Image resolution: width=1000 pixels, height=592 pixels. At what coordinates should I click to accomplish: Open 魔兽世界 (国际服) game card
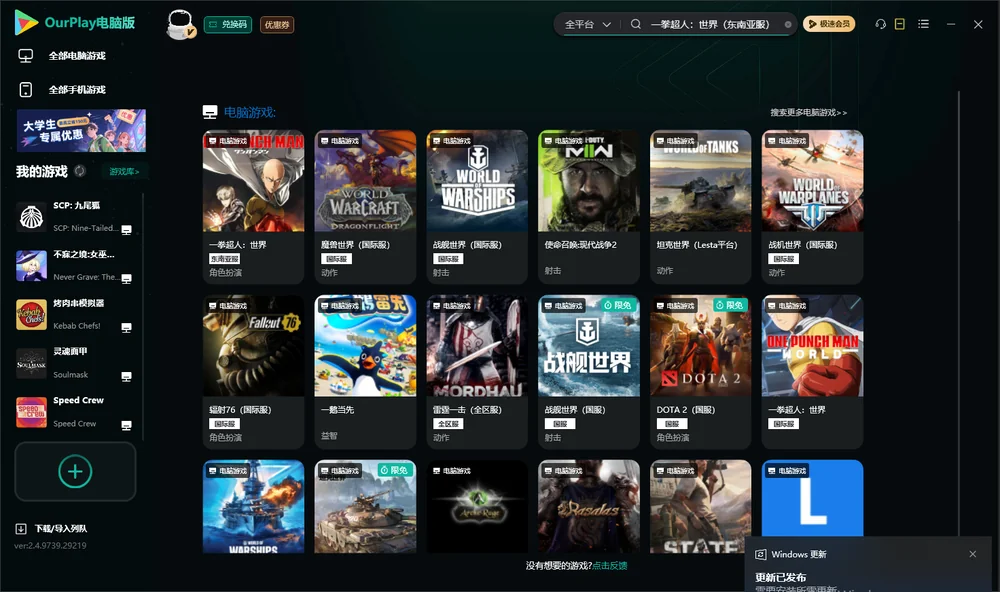click(x=365, y=207)
